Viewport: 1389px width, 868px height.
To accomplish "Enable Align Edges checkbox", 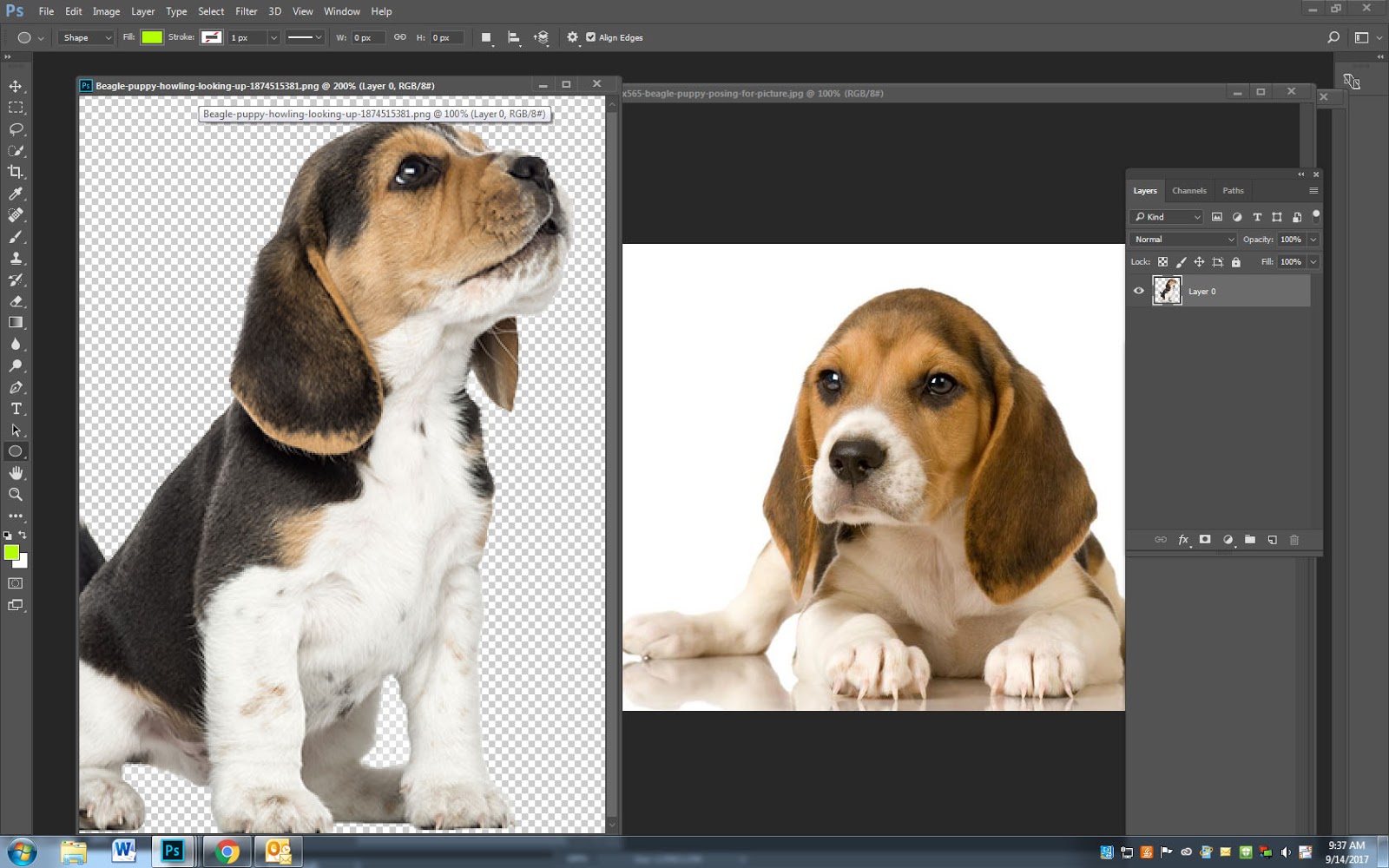I will click(x=591, y=37).
